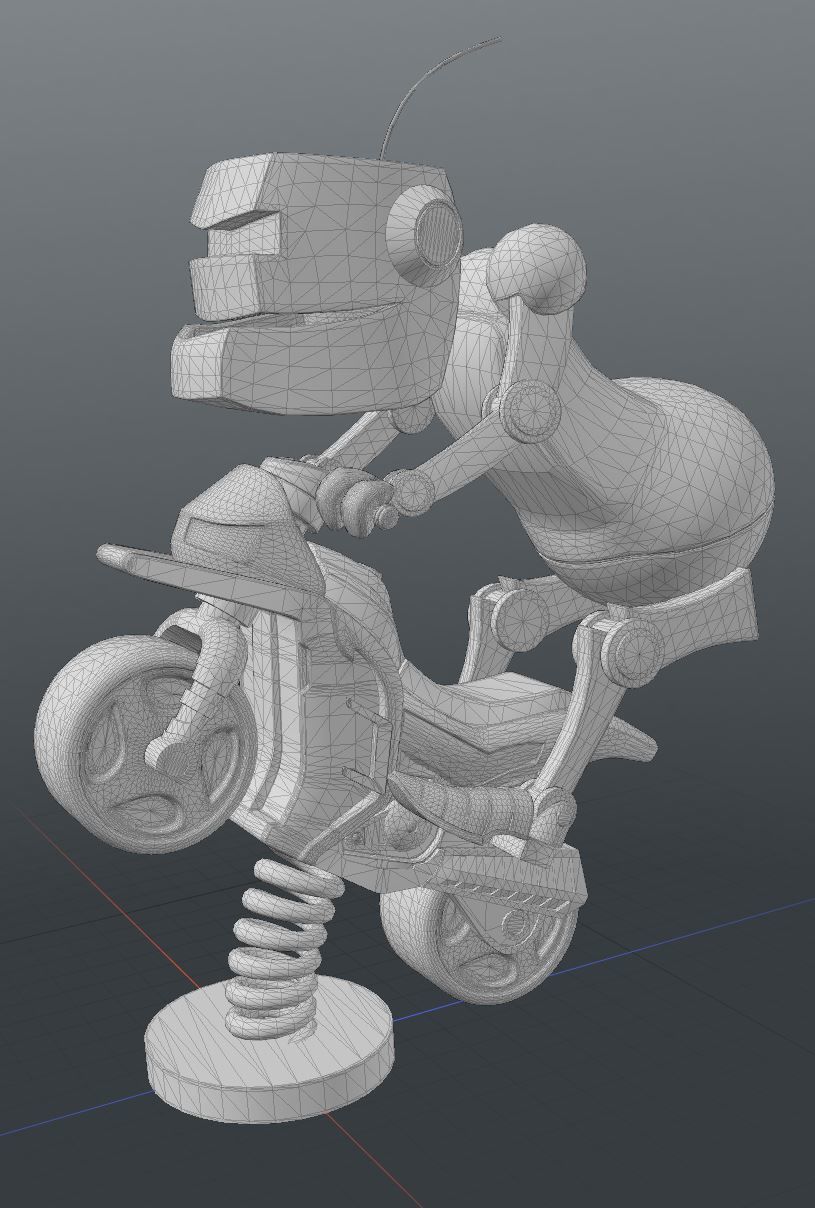Click the coil spring under the motorcycle

tap(283, 948)
